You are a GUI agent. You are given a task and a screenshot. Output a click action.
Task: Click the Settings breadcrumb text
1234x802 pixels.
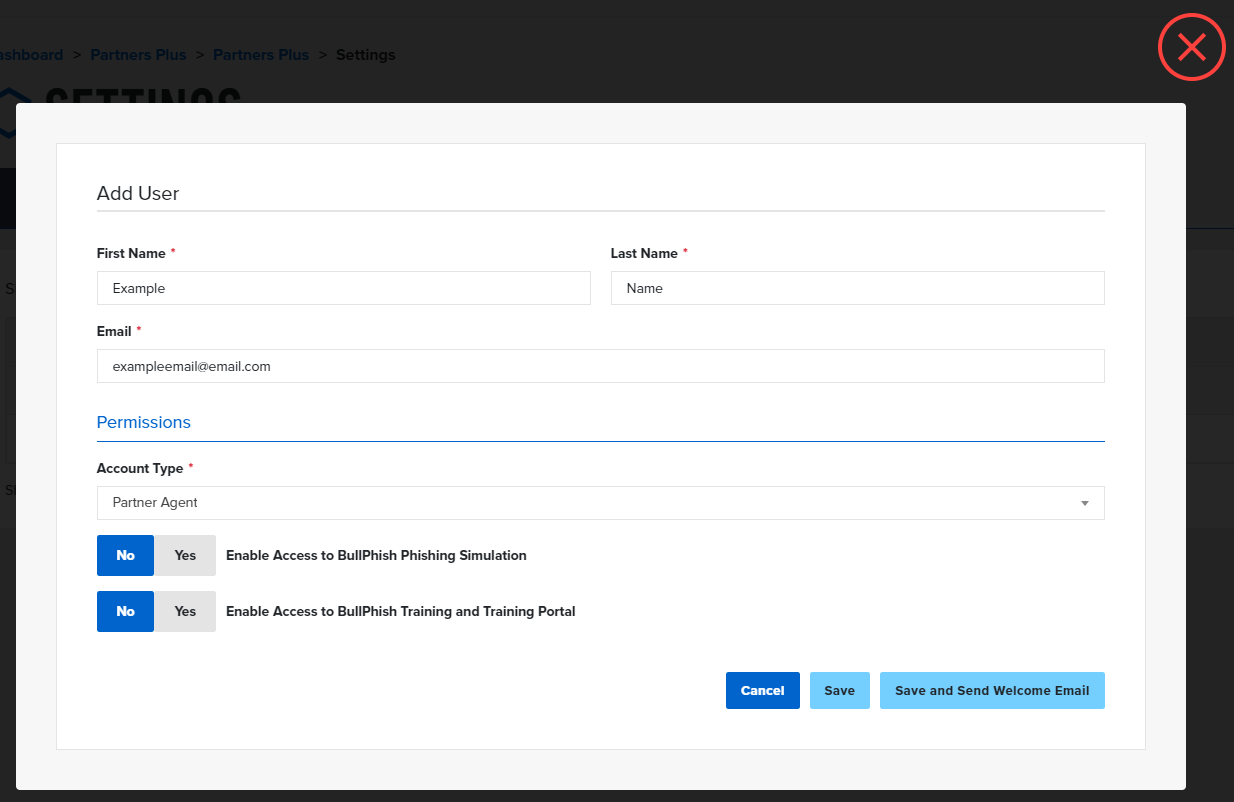[x=366, y=55]
